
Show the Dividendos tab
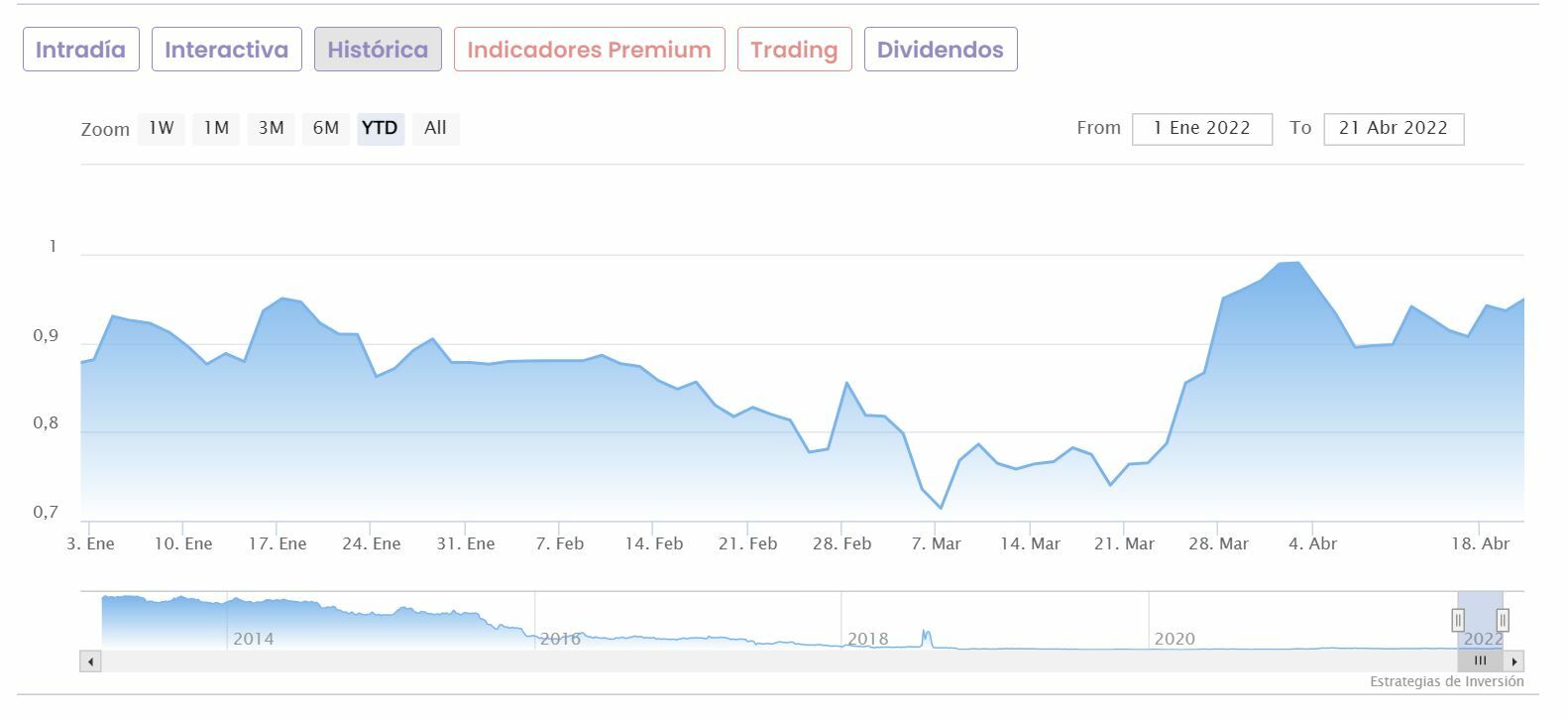click(941, 50)
